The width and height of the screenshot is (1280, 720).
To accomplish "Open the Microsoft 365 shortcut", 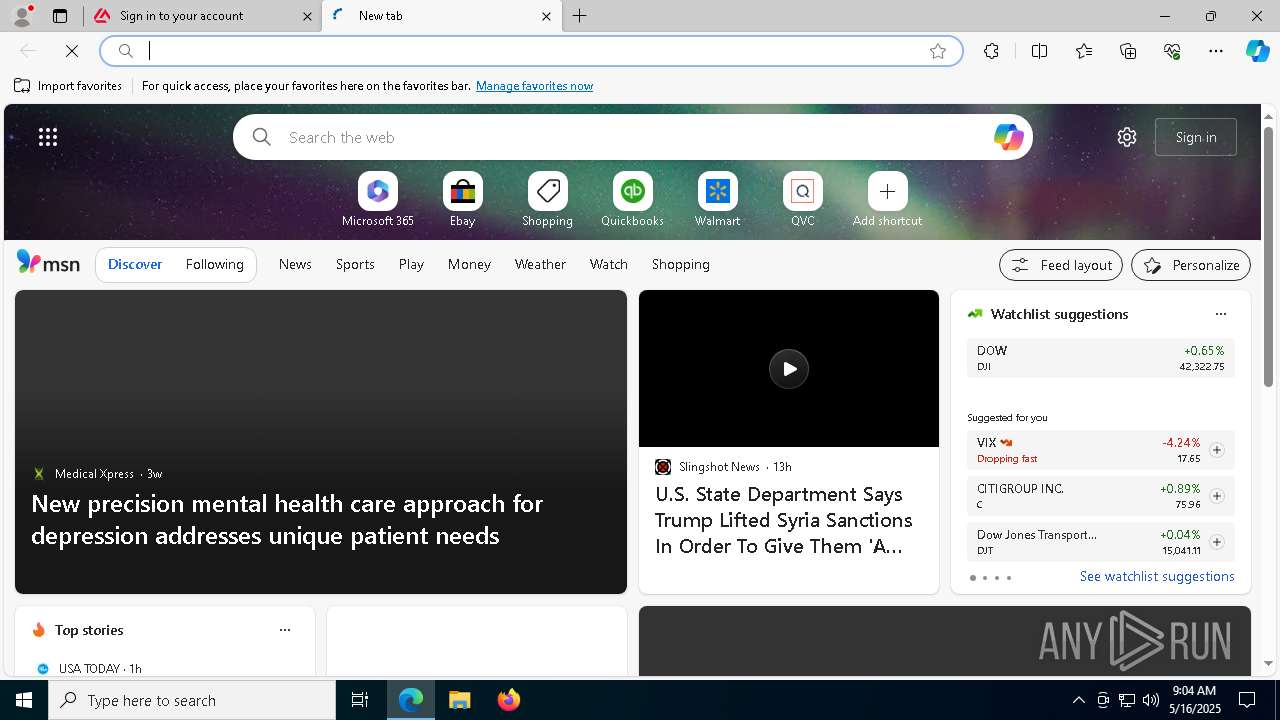I will pos(378,199).
